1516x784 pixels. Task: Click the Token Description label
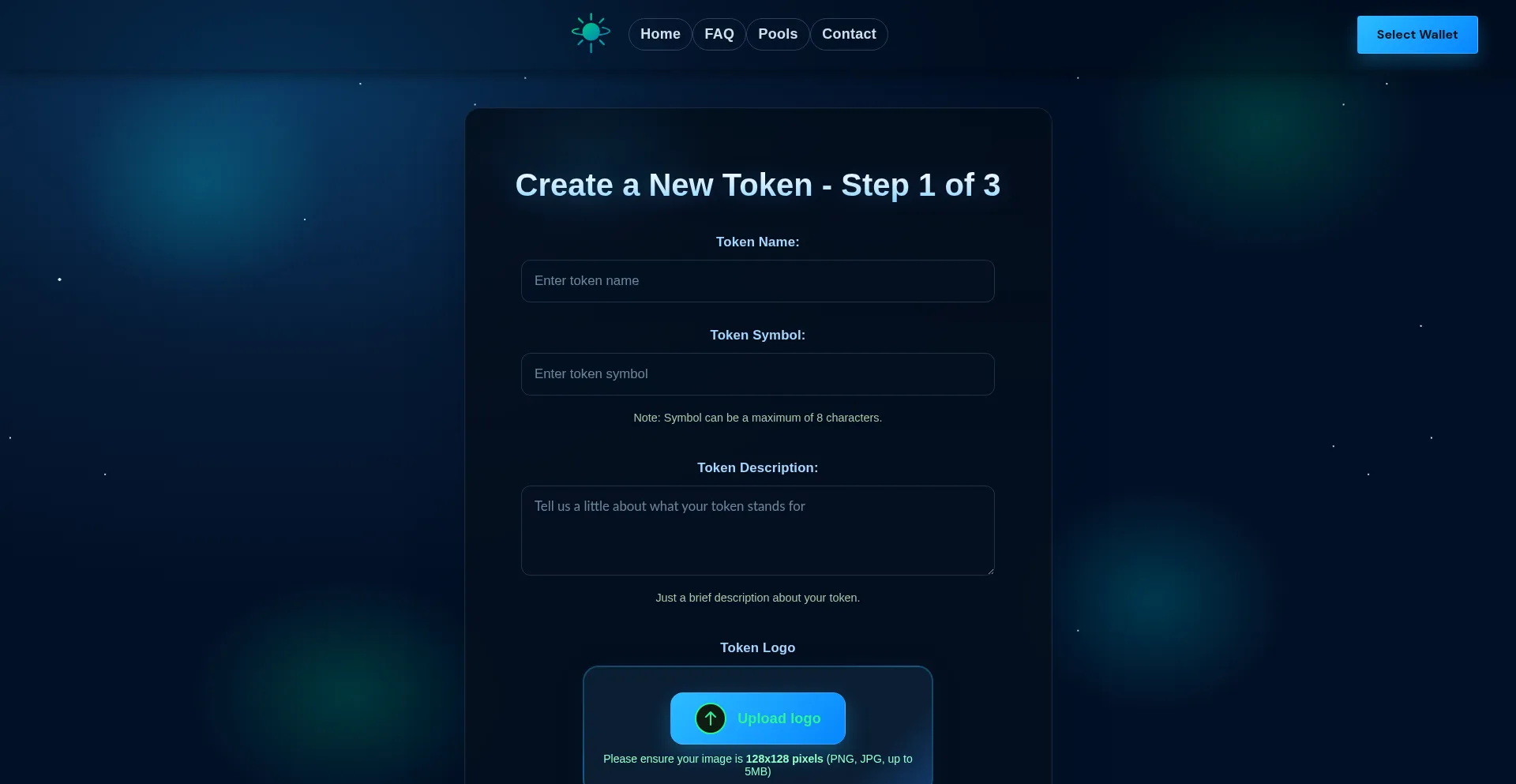click(x=758, y=468)
